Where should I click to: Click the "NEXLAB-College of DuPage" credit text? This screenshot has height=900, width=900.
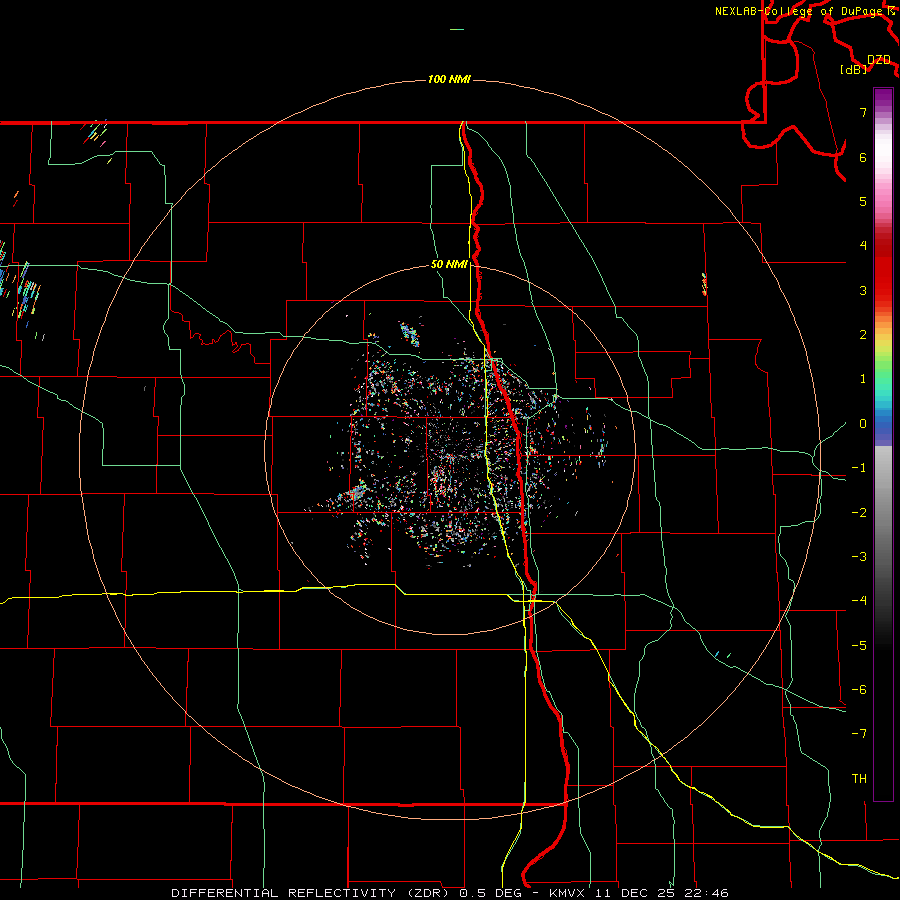[x=798, y=11]
